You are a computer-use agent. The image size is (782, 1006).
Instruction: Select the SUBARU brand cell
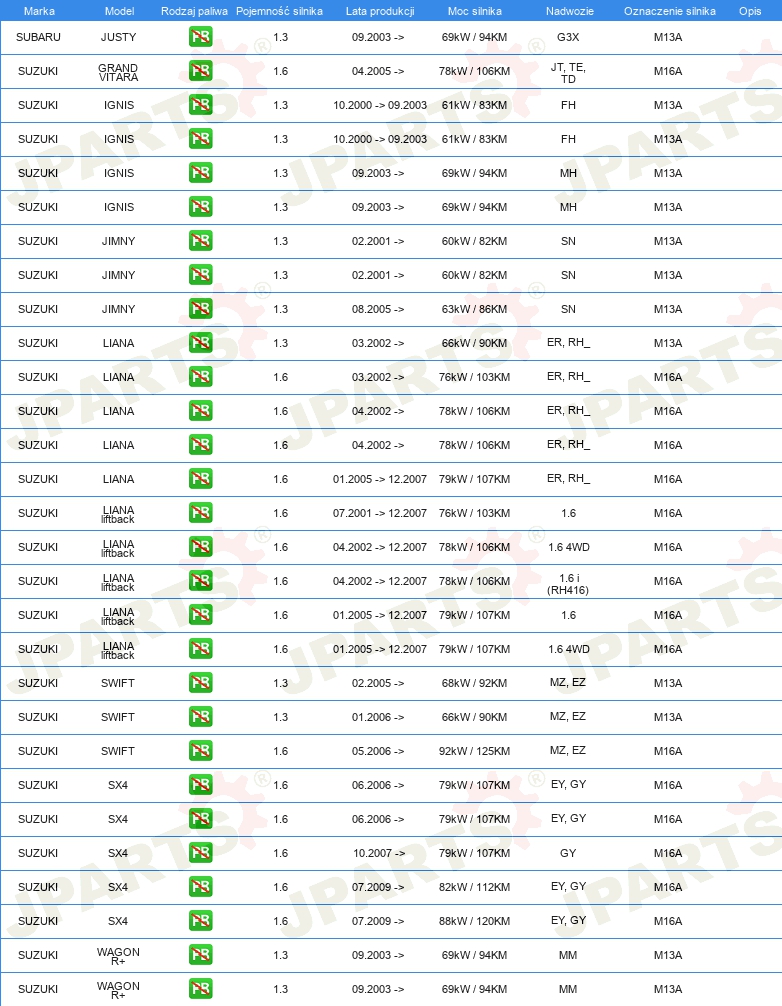(38, 37)
